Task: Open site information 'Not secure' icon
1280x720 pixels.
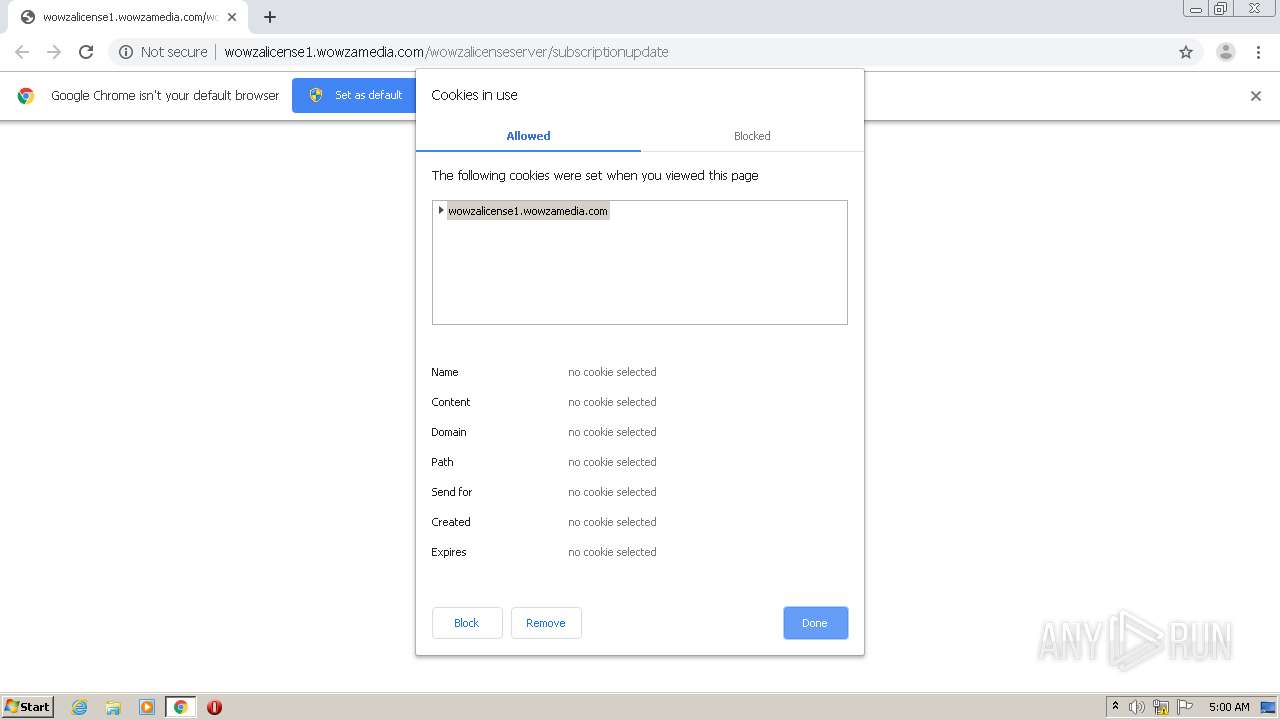Action: (x=126, y=52)
